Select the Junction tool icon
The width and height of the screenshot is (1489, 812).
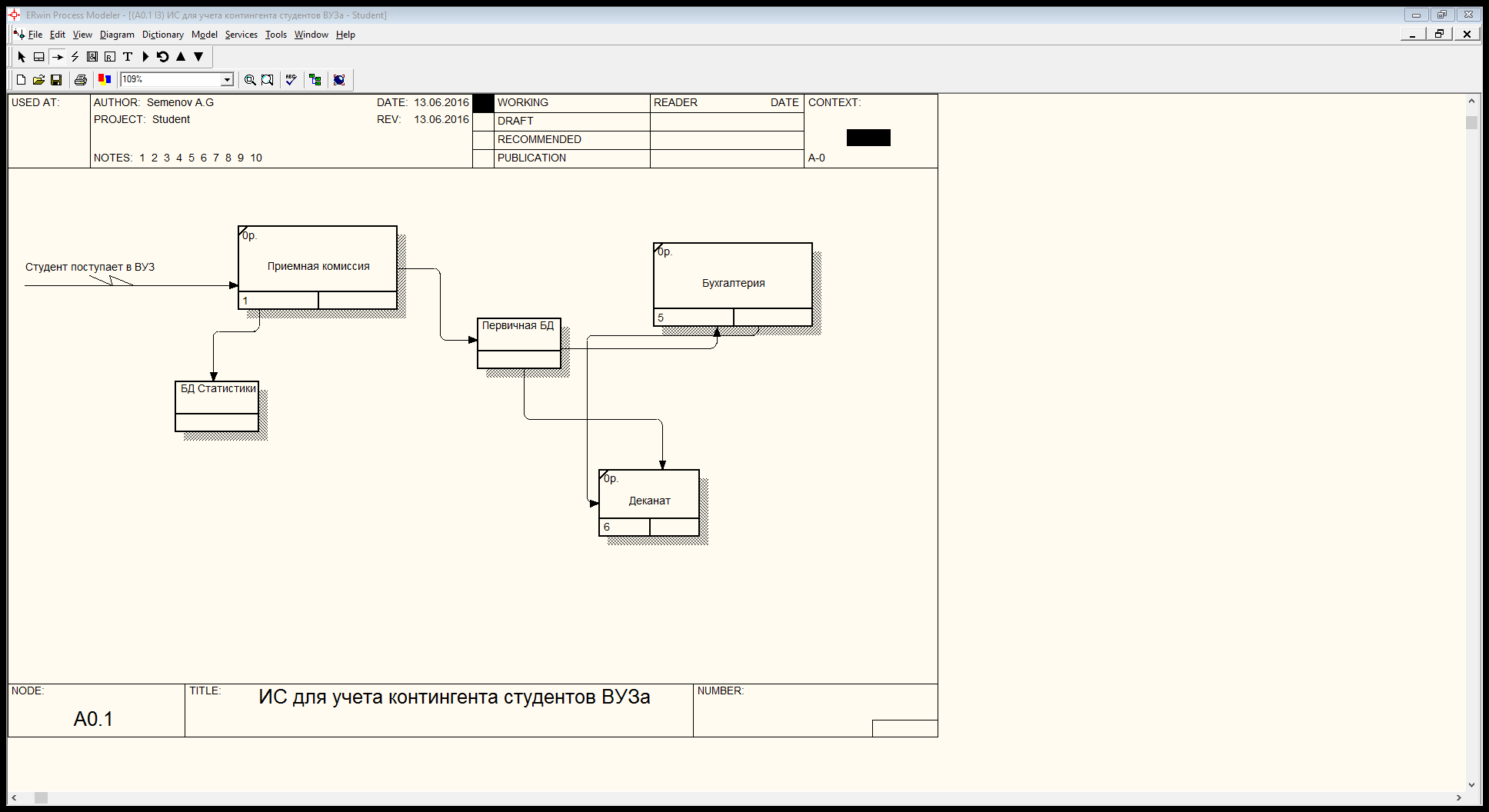pos(92,57)
